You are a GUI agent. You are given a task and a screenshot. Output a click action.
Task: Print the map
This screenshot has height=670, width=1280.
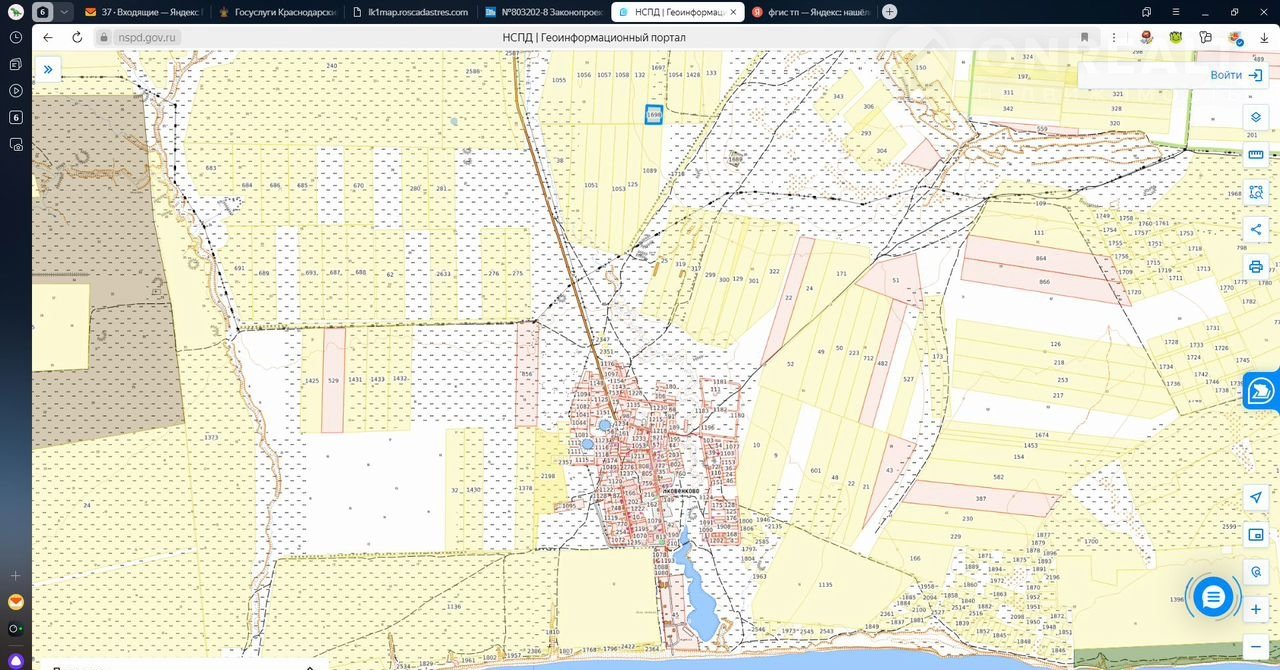point(1256,266)
